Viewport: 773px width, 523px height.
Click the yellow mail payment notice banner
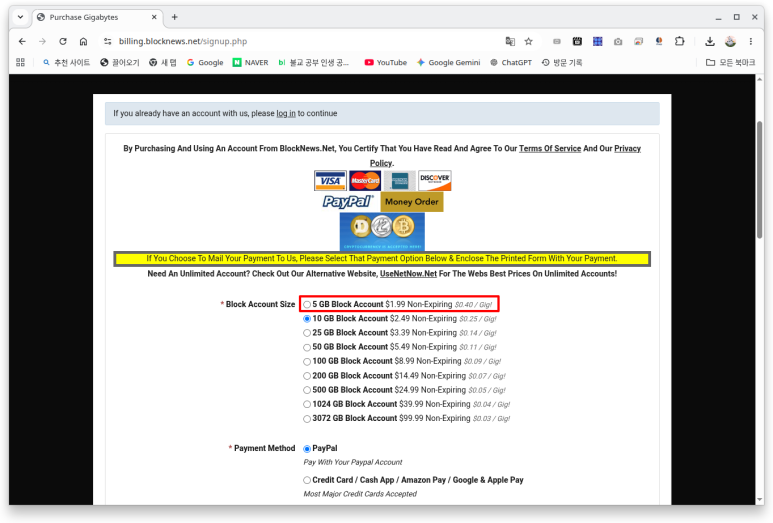click(x=382, y=259)
